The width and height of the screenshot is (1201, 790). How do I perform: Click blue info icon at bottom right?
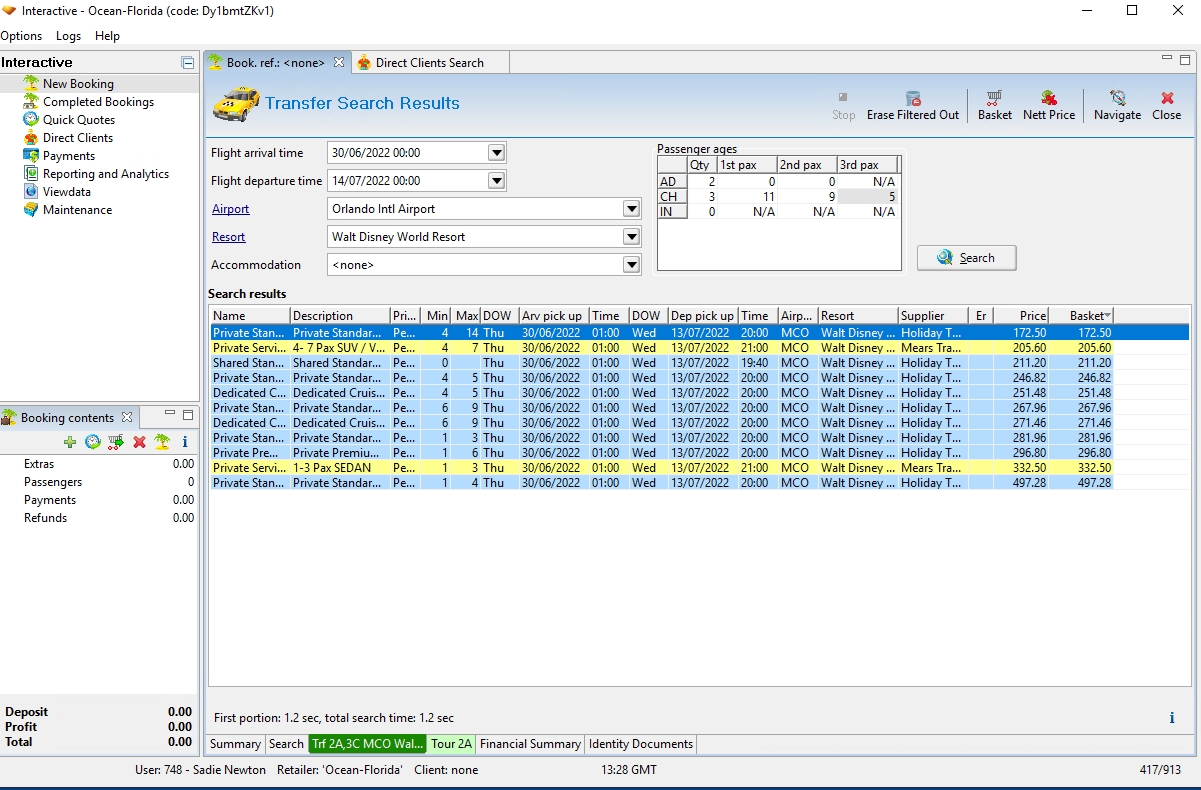point(1171,718)
